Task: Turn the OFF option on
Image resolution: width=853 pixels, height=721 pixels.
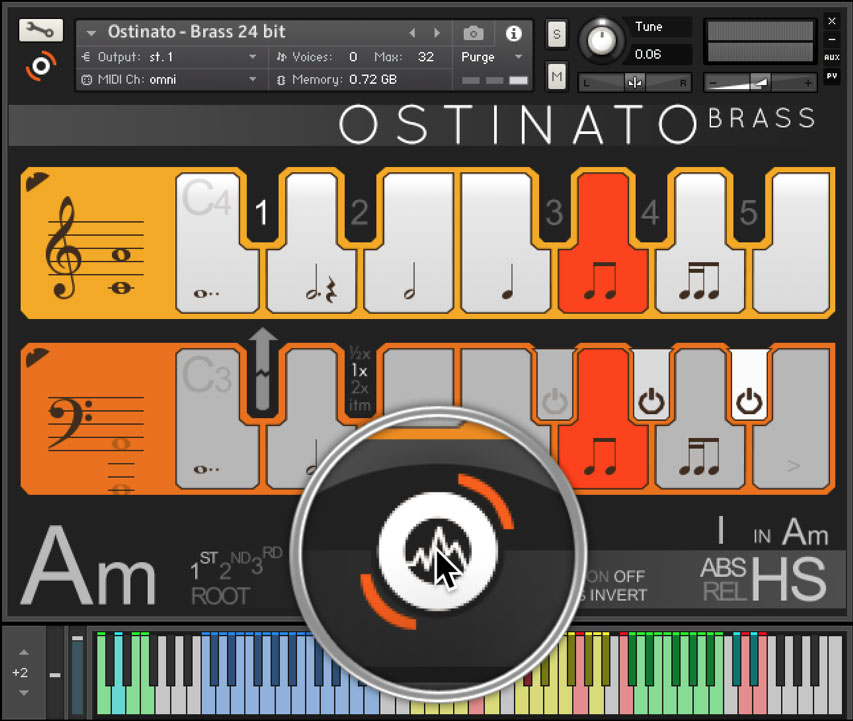Action: click(630, 576)
